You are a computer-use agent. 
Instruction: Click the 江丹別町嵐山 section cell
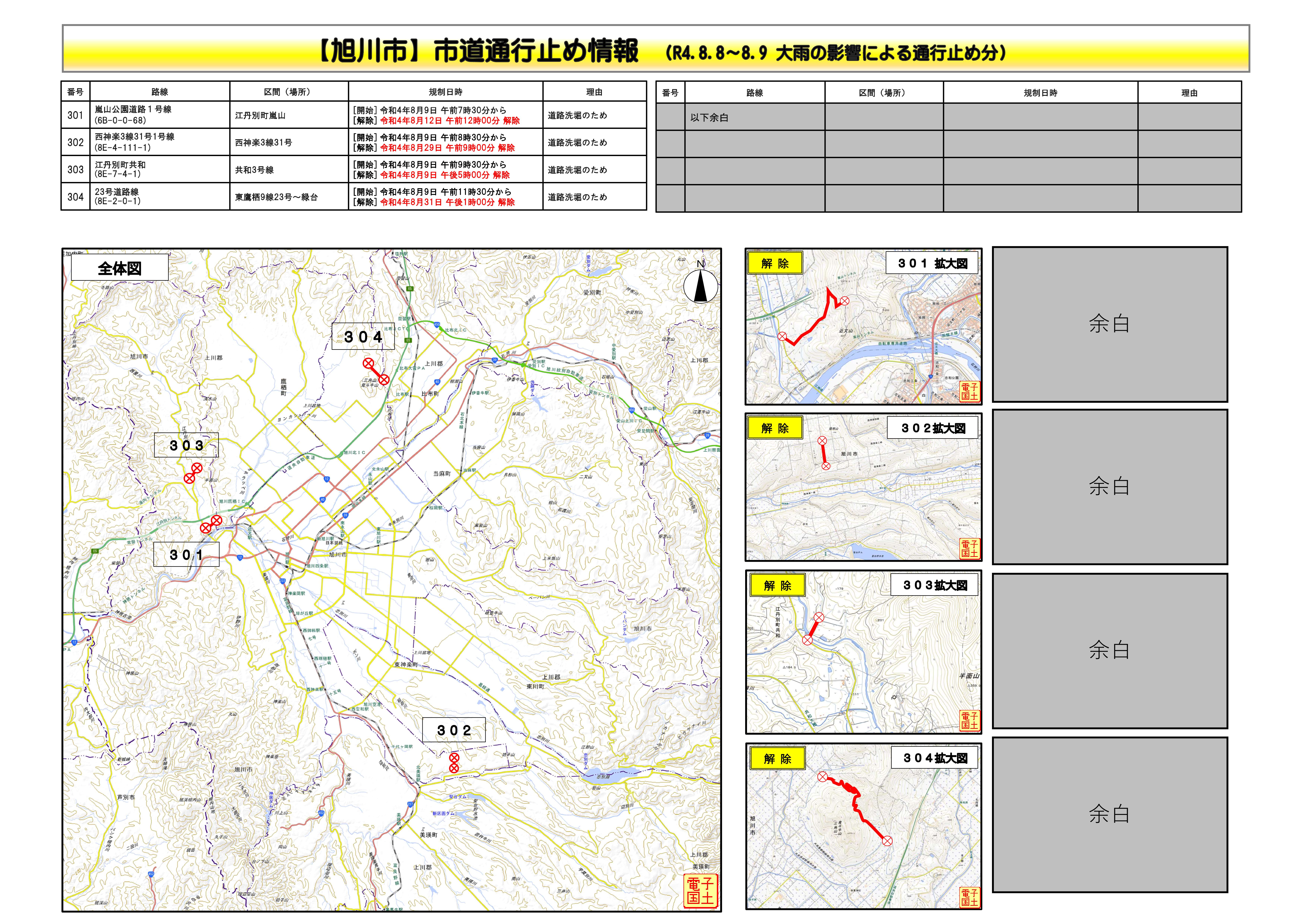pos(289,115)
